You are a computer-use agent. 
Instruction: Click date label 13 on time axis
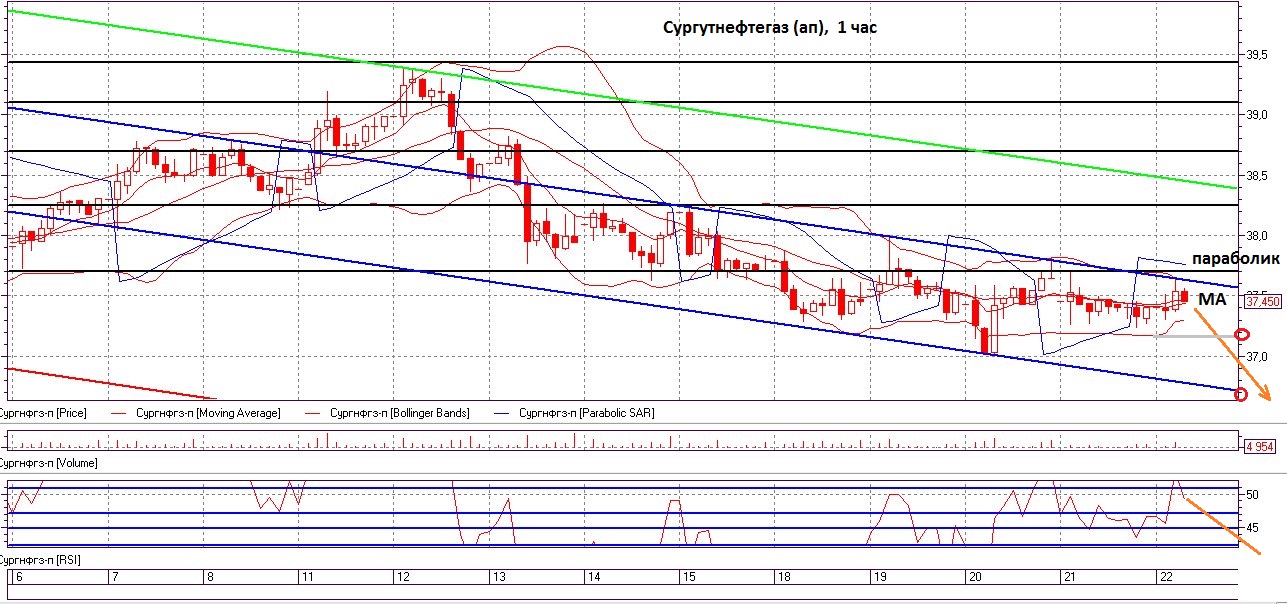pos(499,577)
